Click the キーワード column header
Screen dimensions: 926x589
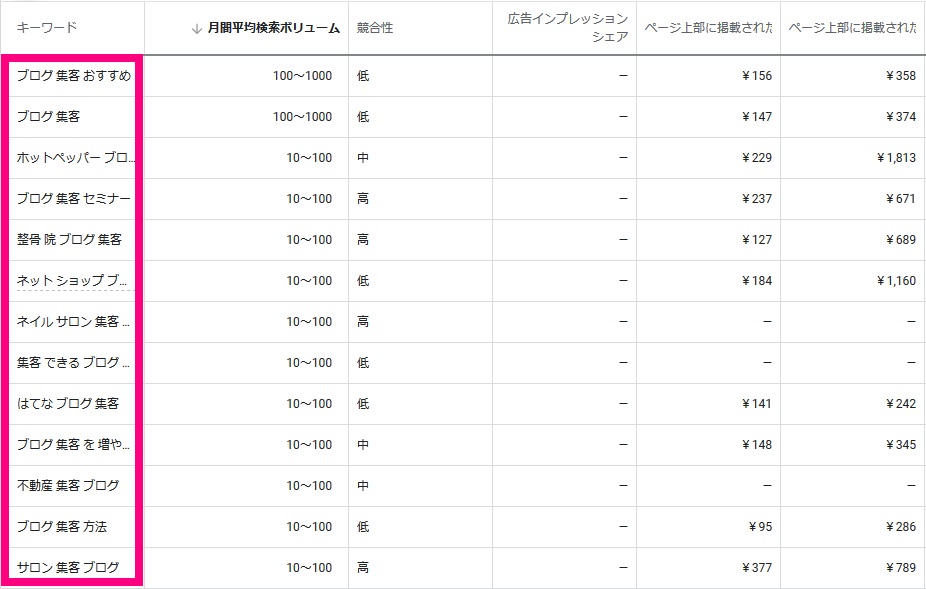coord(46,28)
